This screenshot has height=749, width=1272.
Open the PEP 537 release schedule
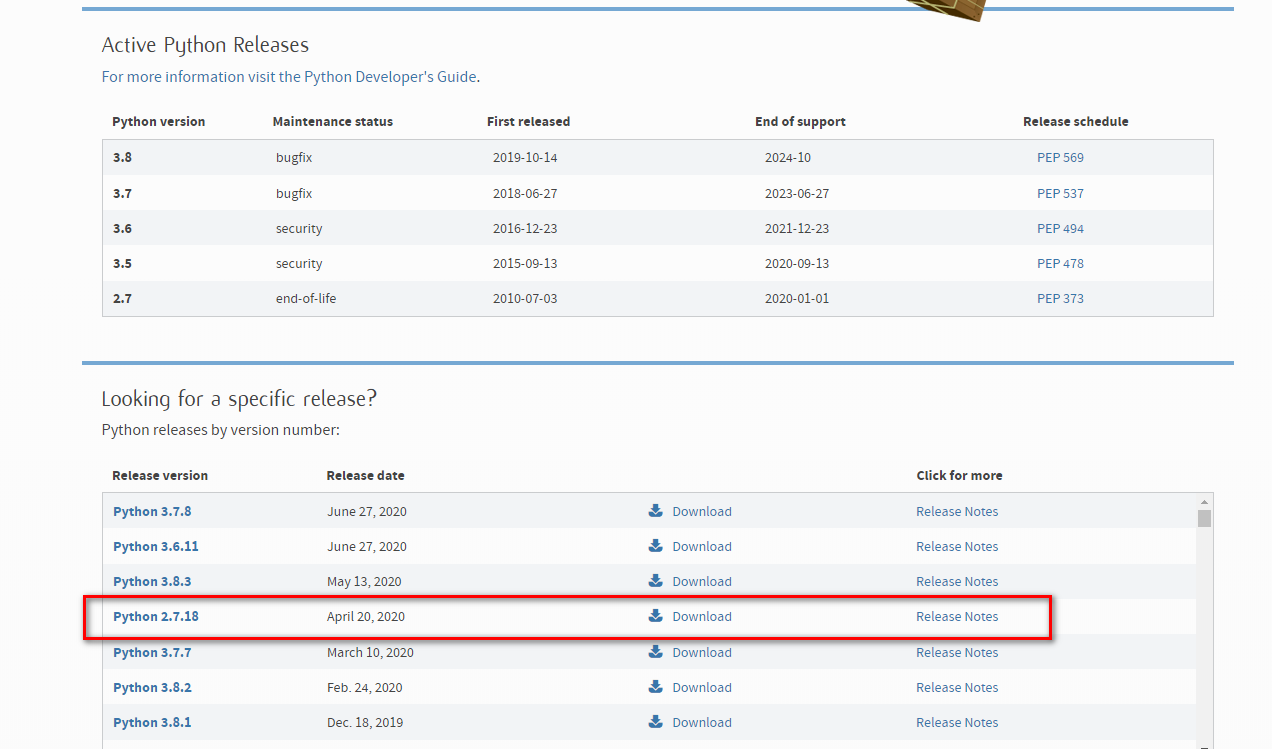1060,194
